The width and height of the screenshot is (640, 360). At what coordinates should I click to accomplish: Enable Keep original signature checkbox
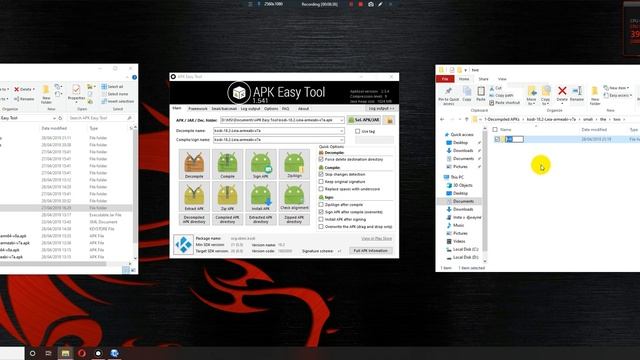tap(321, 182)
